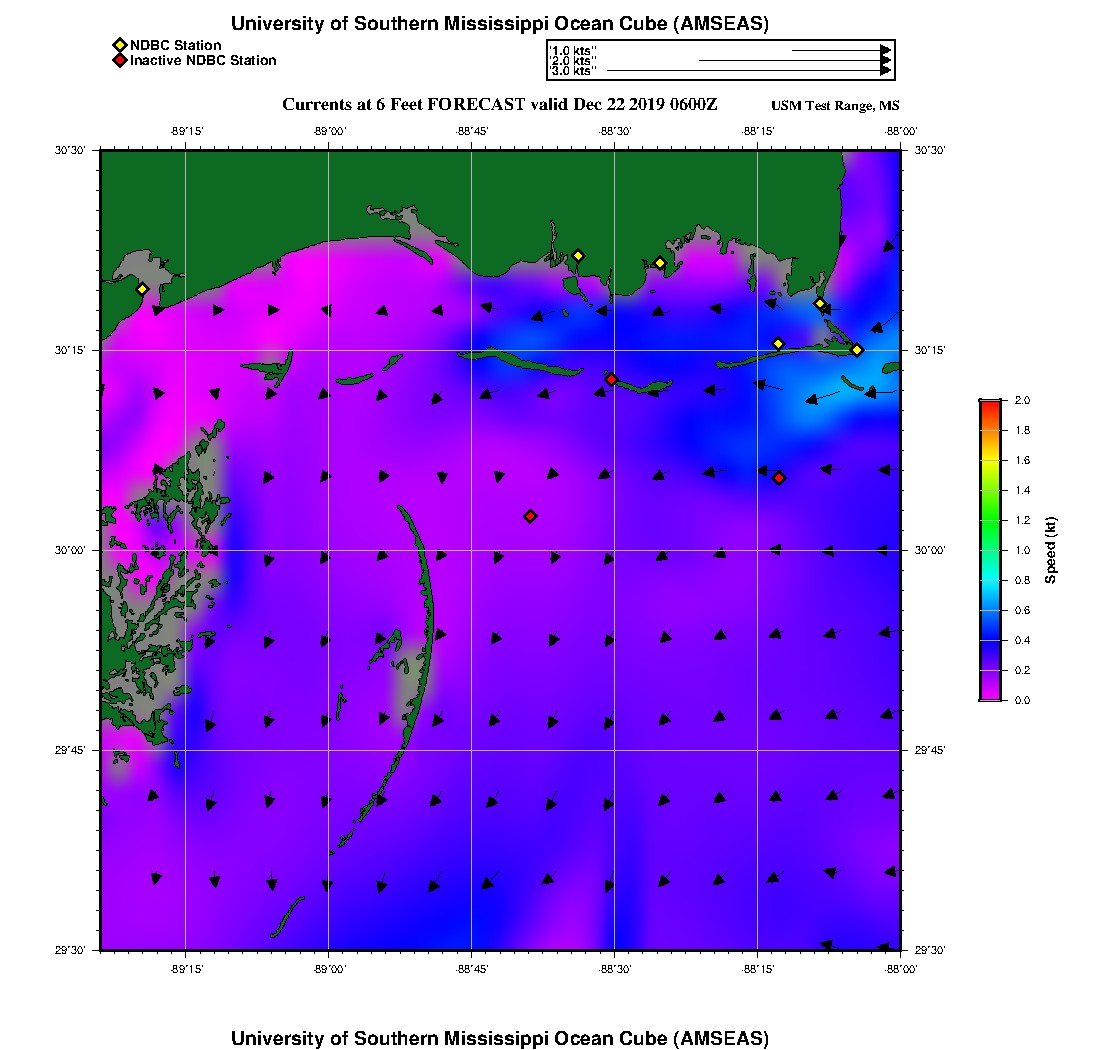Image resolution: width=1100 pixels, height=1050 pixels.
Task: Click the red Inactive NDBC Station legend diamond
Action: point(120,61)
